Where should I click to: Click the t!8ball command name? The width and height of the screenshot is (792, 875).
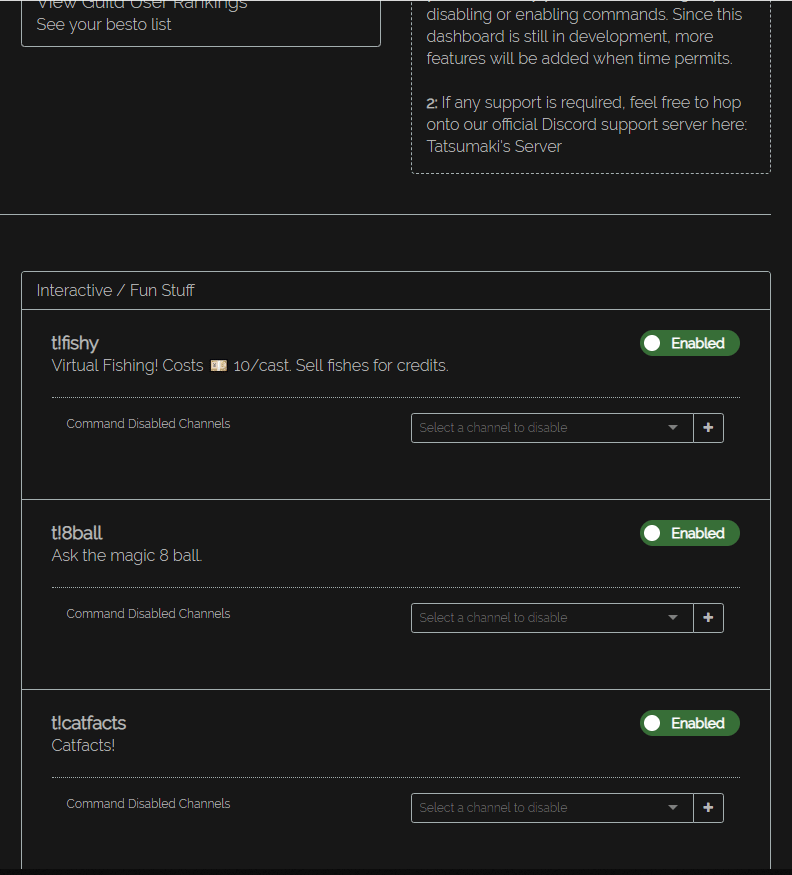pyautogui.click(x=77, y=534)
